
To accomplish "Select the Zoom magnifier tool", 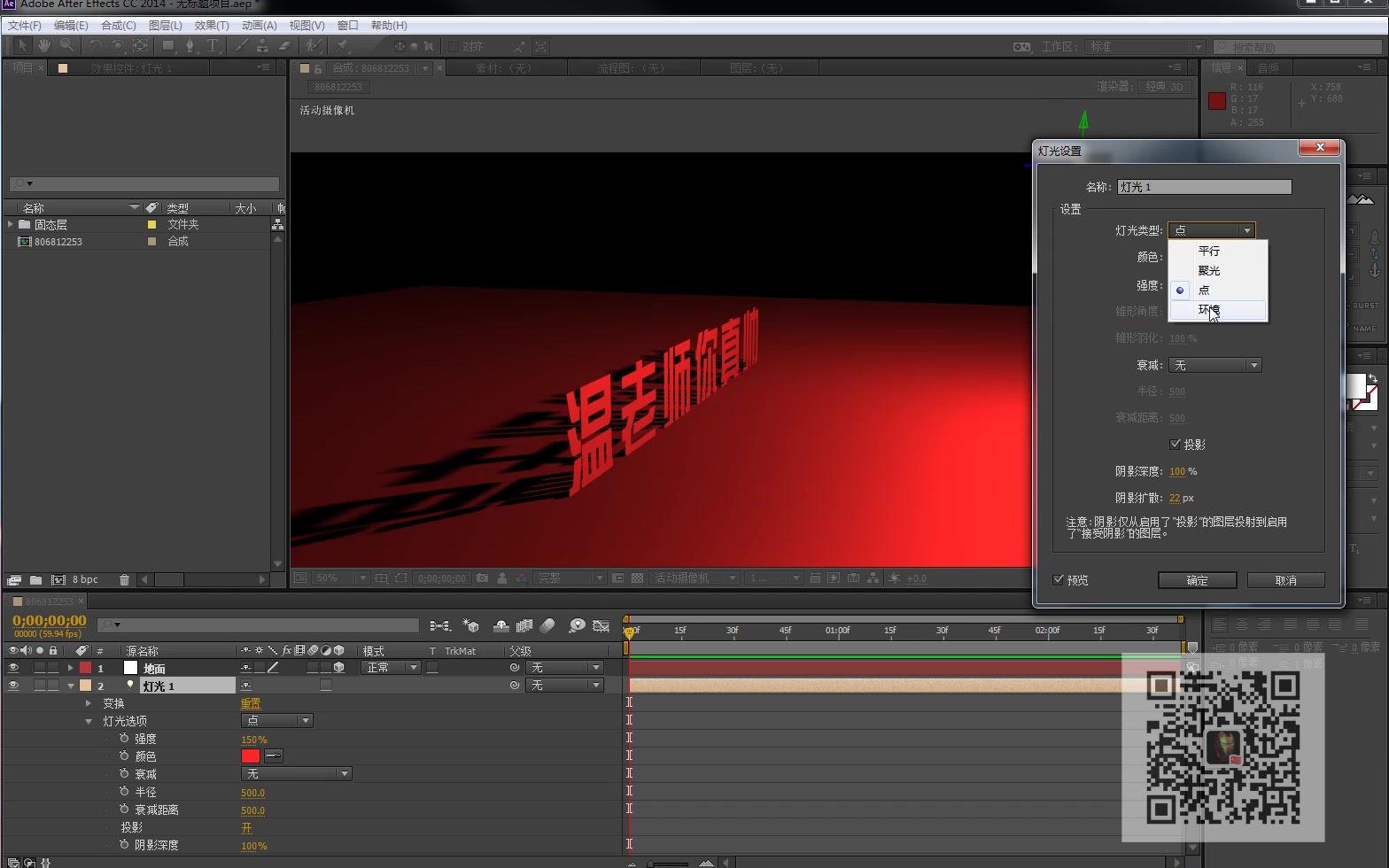I will pyautogui.click(x=66, y=46).
